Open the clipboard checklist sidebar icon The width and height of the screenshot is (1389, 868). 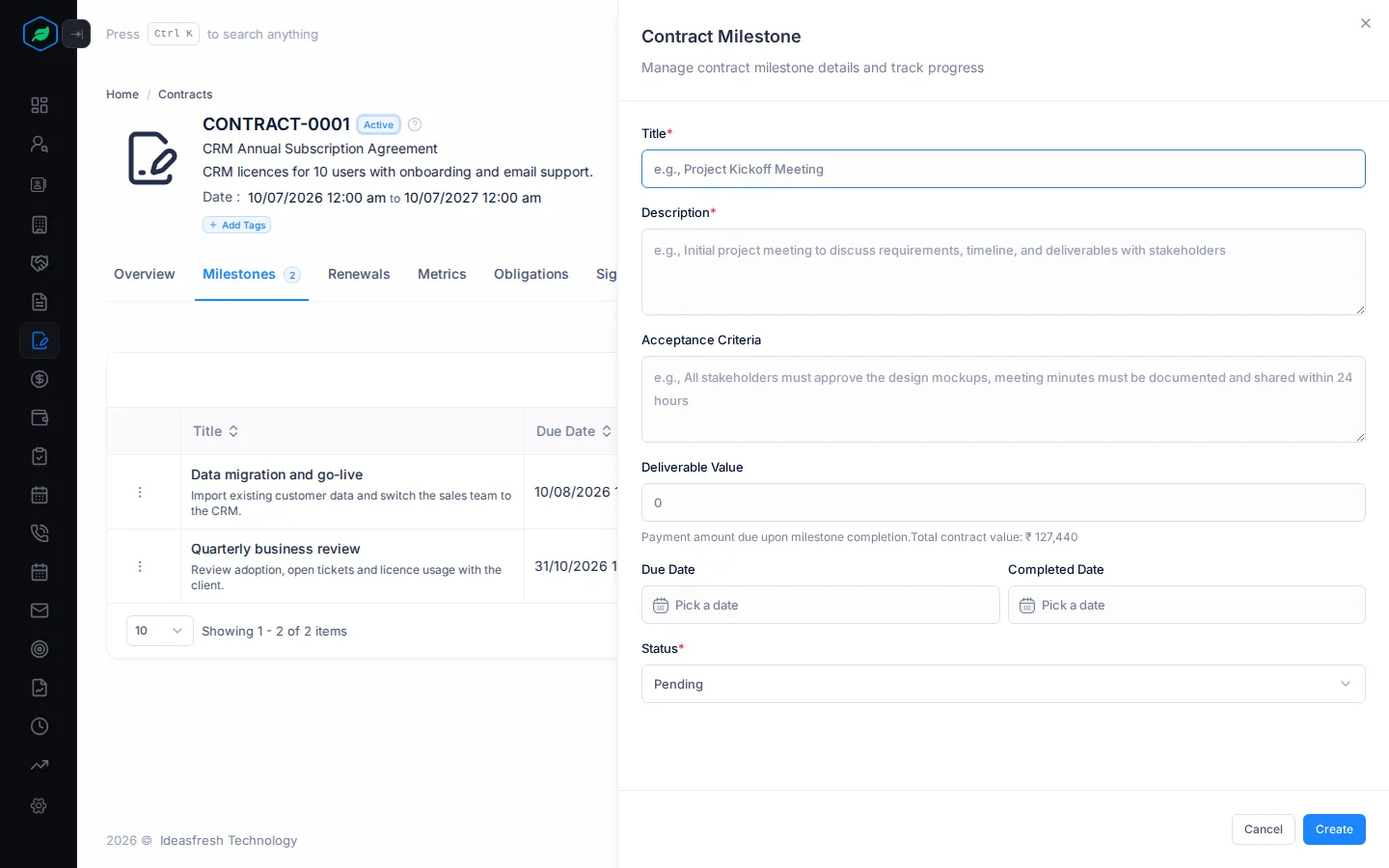40,456
